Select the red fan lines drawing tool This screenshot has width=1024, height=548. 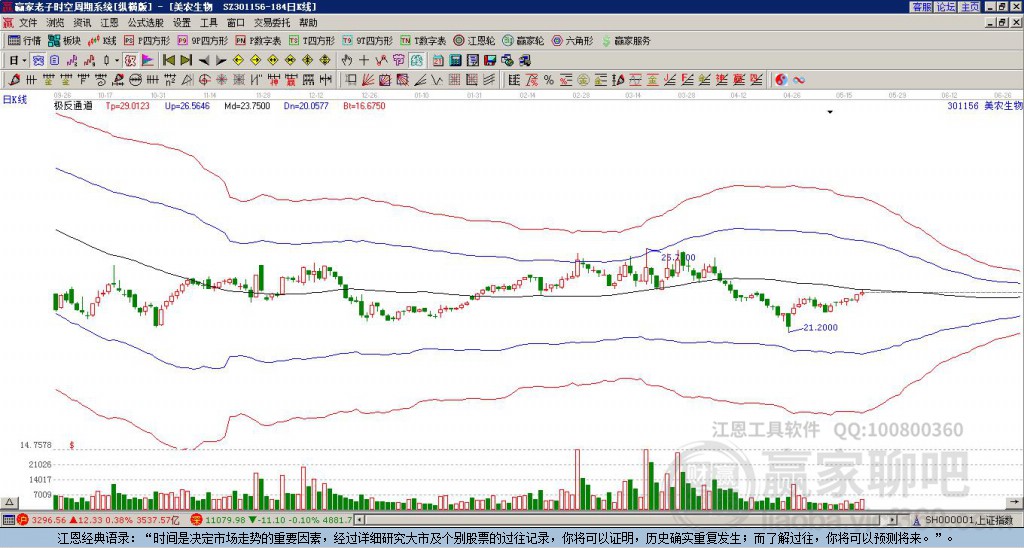368,80
